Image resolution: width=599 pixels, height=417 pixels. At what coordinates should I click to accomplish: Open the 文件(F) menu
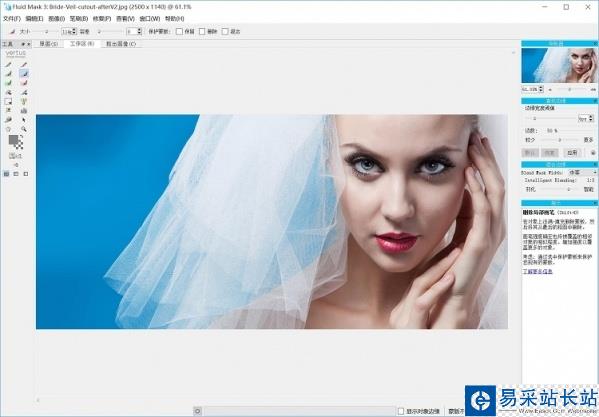coord(12,19)
